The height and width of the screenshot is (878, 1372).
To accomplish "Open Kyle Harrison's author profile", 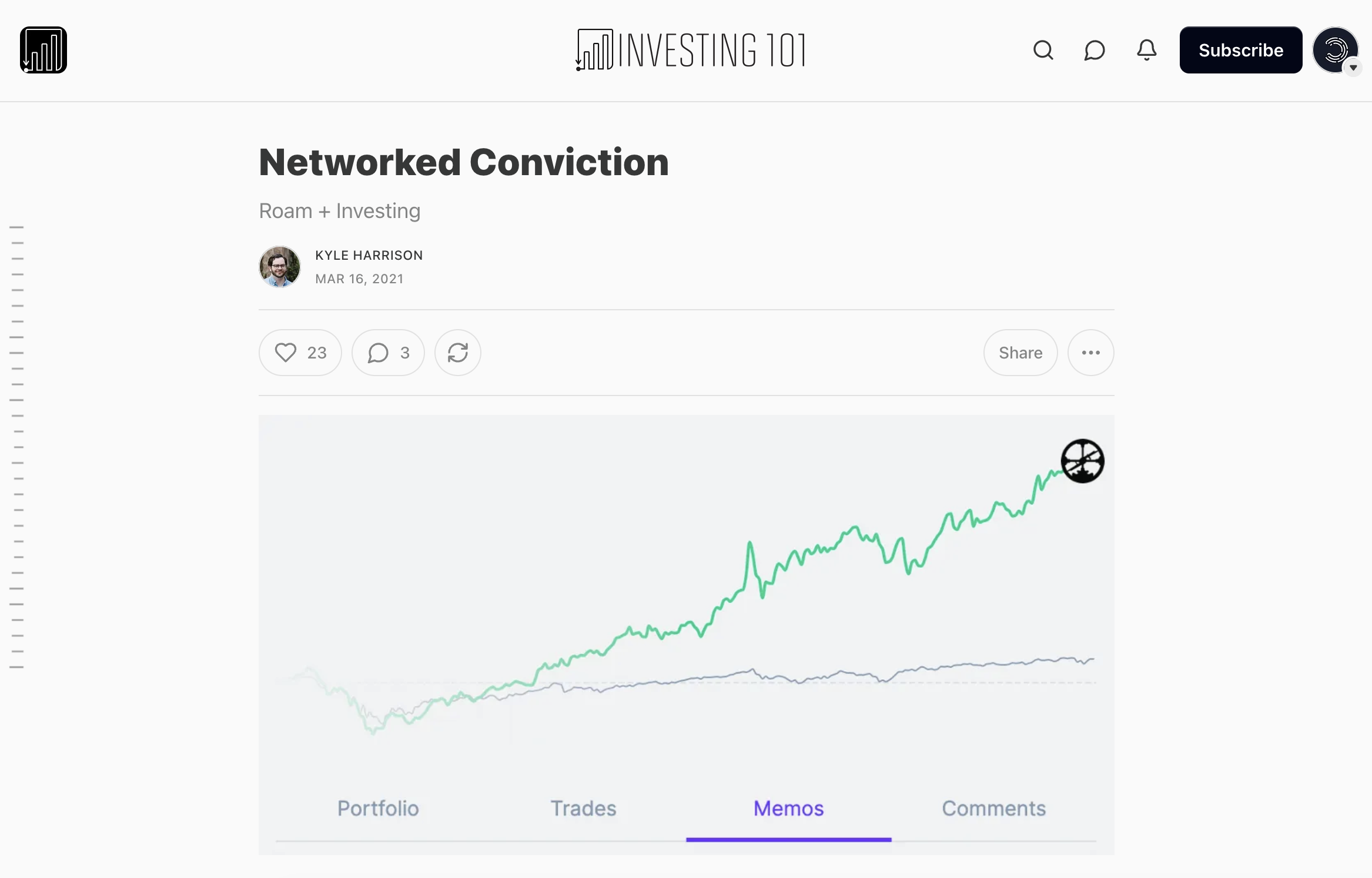I will [x=368, y=254].
